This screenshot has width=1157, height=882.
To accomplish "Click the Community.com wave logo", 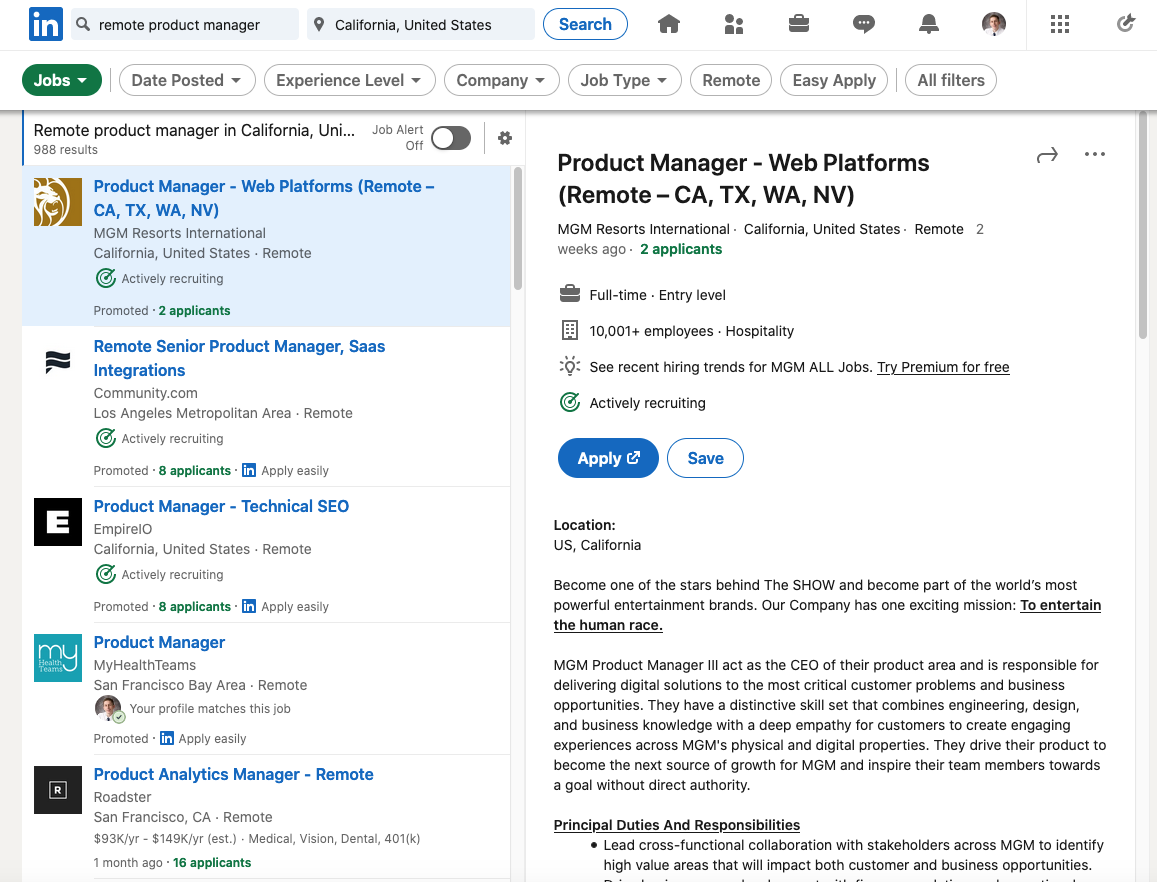I will tap(58, 362).
